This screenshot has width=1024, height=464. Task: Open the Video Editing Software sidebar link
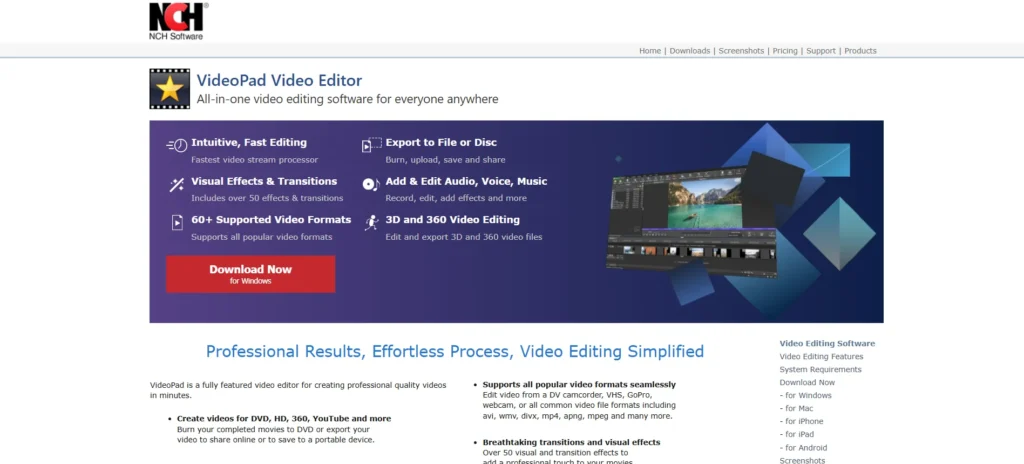click(827, 344)
